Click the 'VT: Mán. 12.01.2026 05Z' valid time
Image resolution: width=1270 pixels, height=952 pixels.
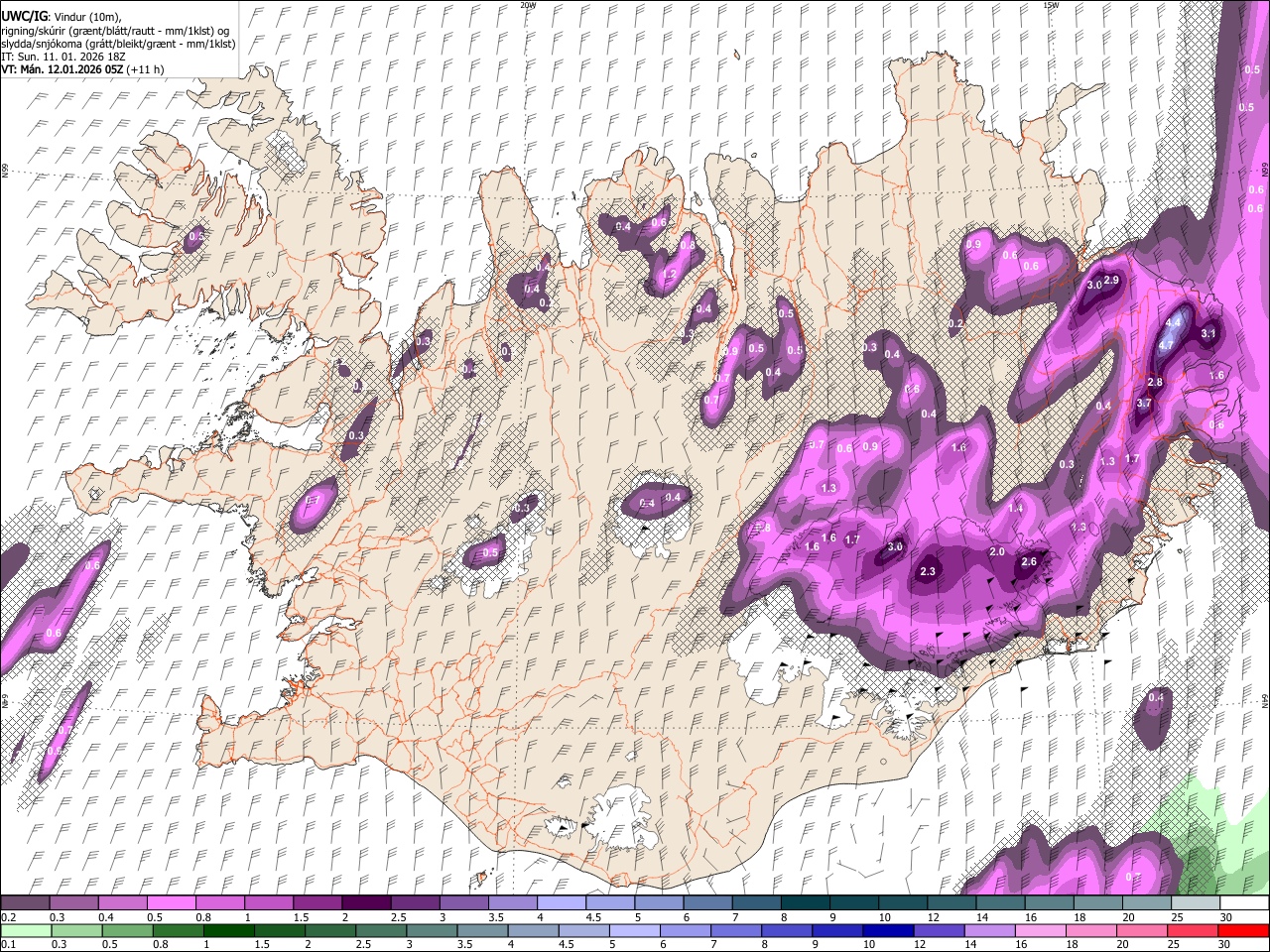click(62, 69)
